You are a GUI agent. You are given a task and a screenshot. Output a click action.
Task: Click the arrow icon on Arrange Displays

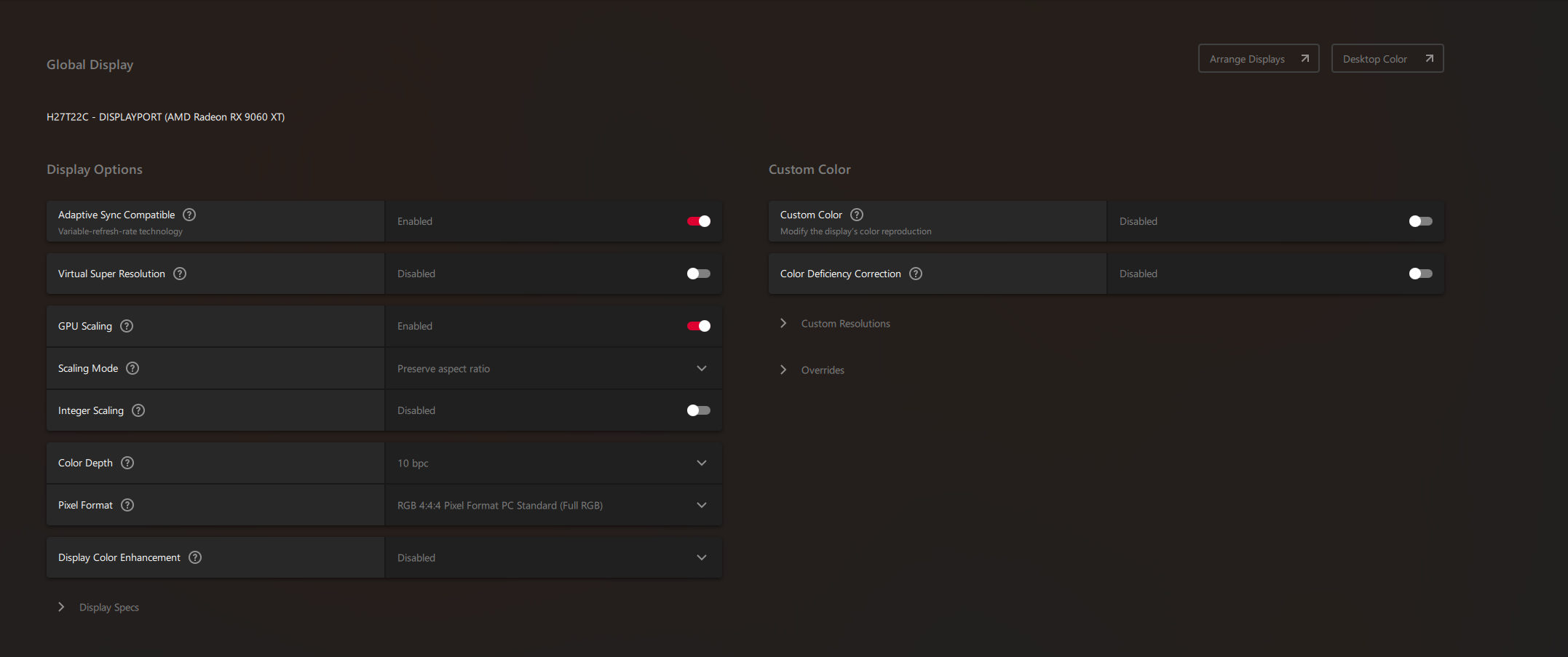click(x=1305, y=59)
